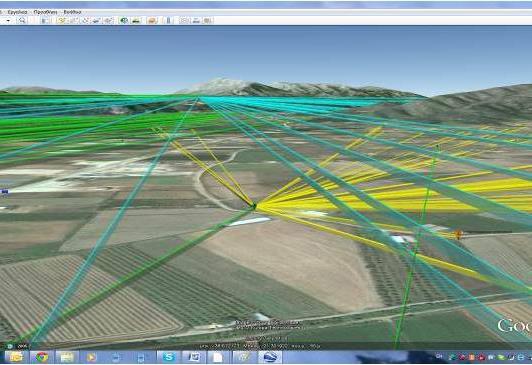The image size is (532, 365).
Task: Open the Παράθυρο (Window) menu
Action: [45, 12]
